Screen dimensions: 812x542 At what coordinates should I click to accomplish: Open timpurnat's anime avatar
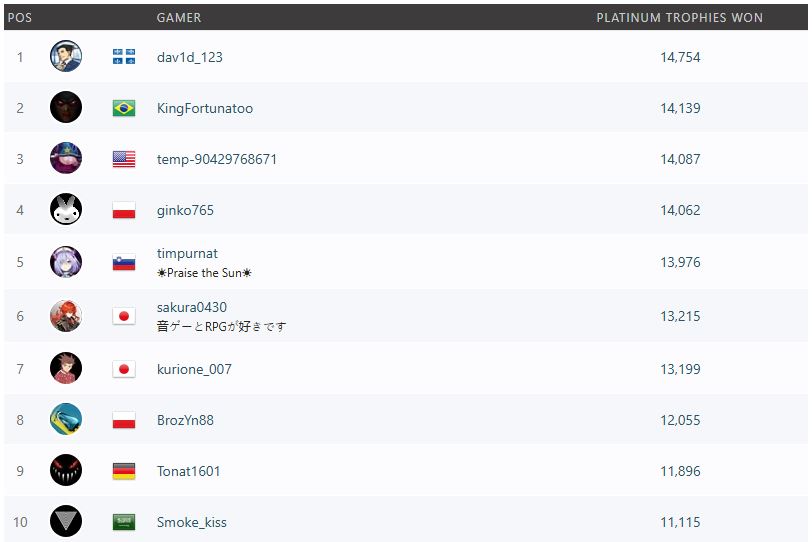66,261
